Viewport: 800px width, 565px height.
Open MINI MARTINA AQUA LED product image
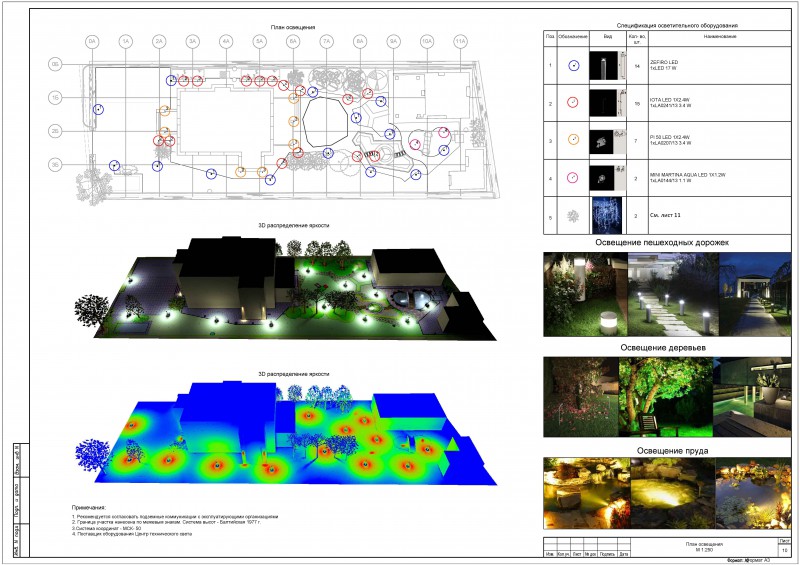(x=608, y=178)
